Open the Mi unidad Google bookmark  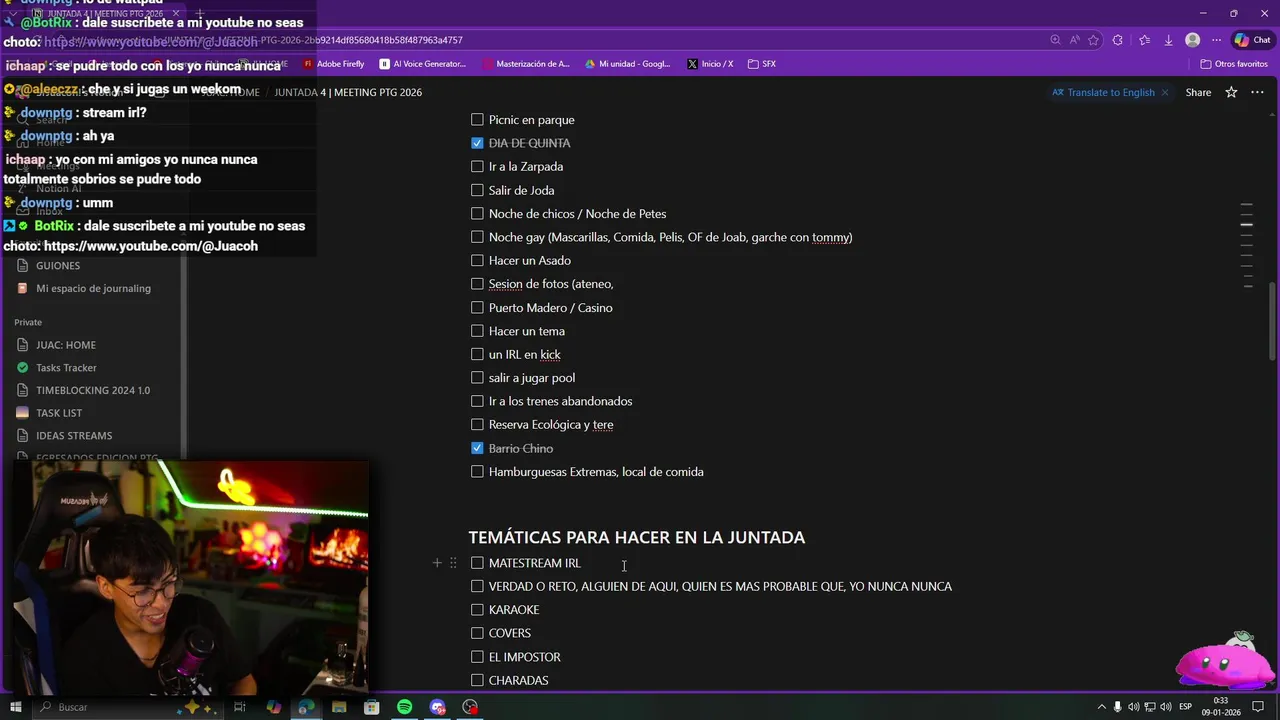tap(628, 64)
